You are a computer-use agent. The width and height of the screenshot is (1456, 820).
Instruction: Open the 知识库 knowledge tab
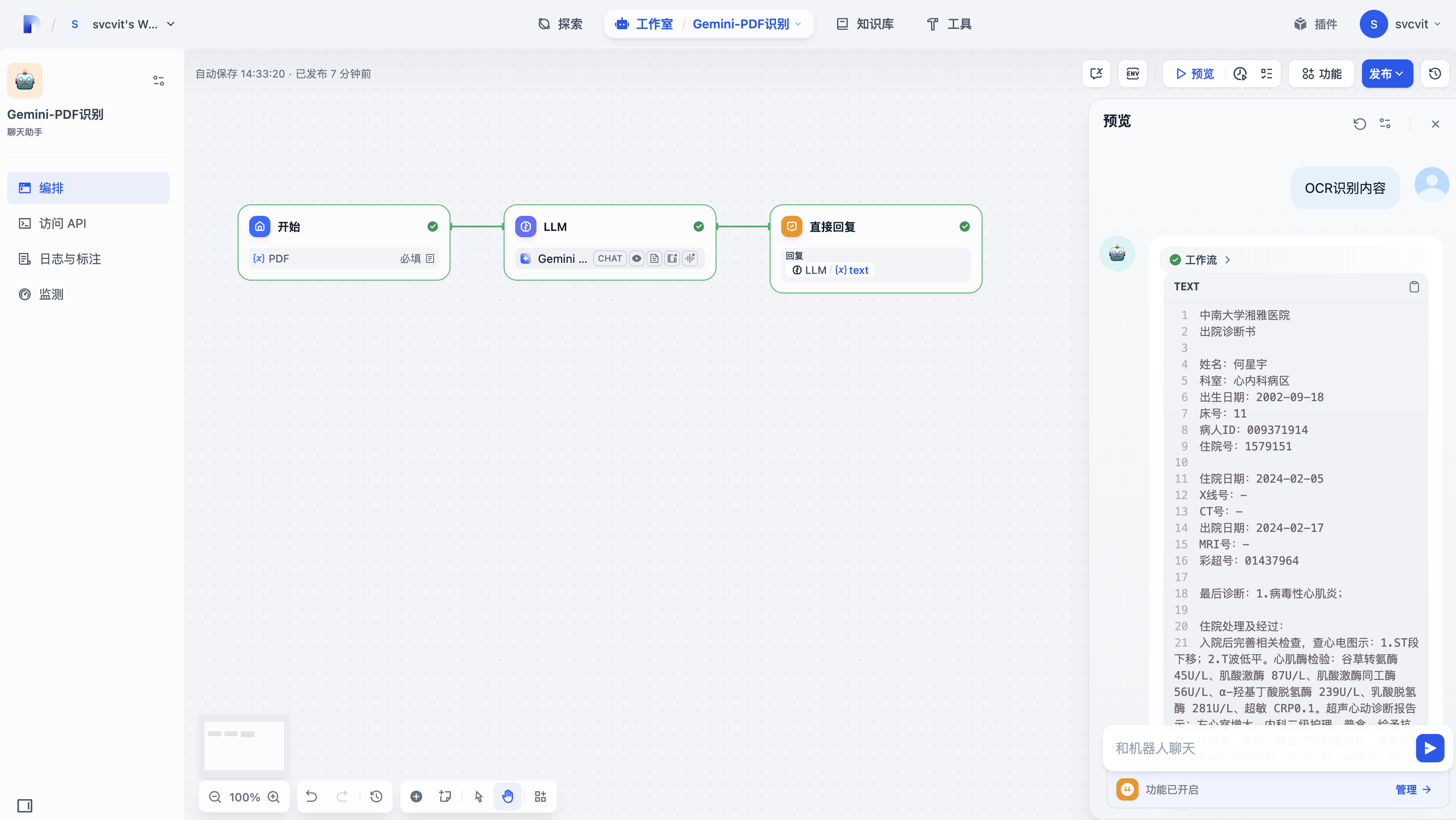(x=865, y=24)
